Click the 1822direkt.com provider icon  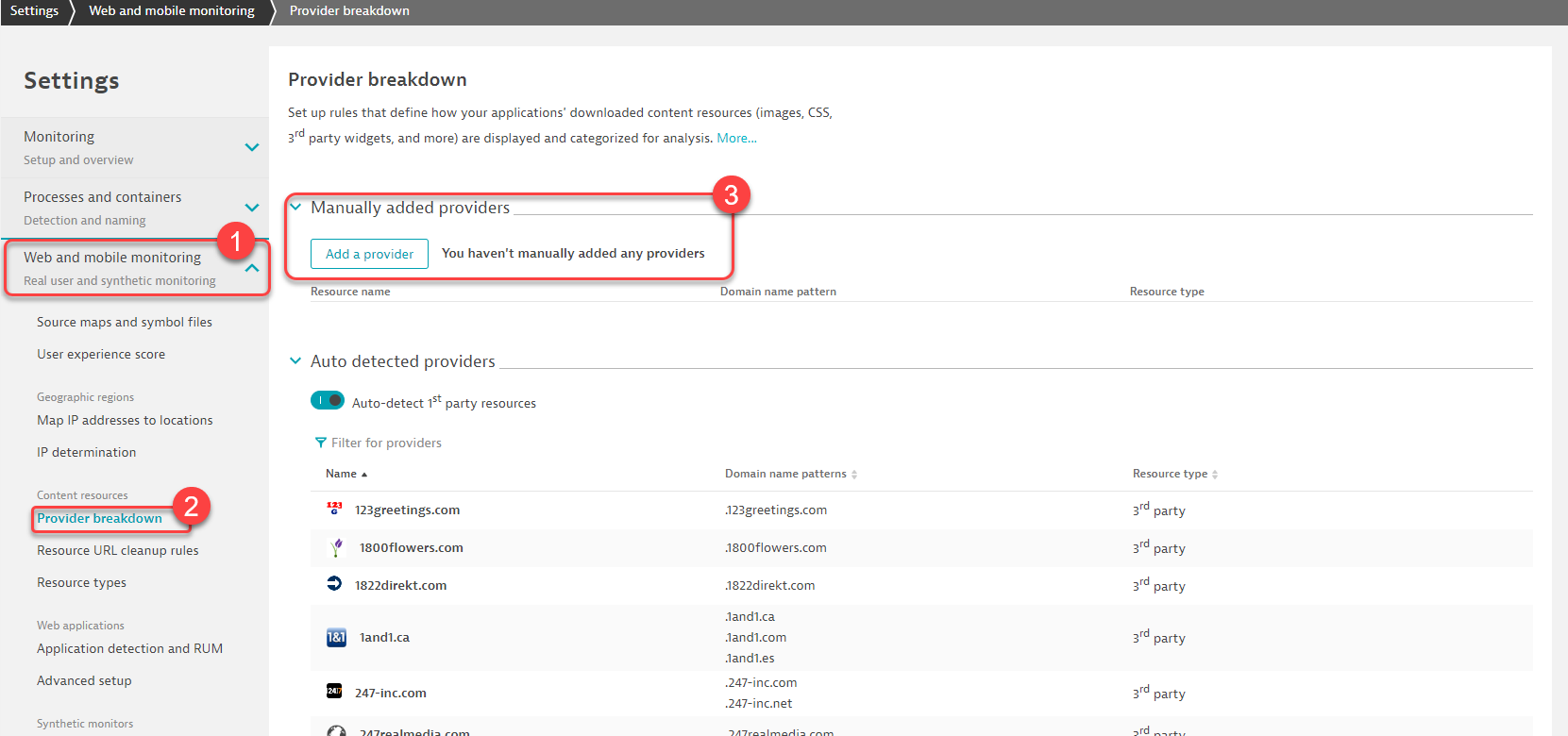pyautogui.click(x=334, y=584)
